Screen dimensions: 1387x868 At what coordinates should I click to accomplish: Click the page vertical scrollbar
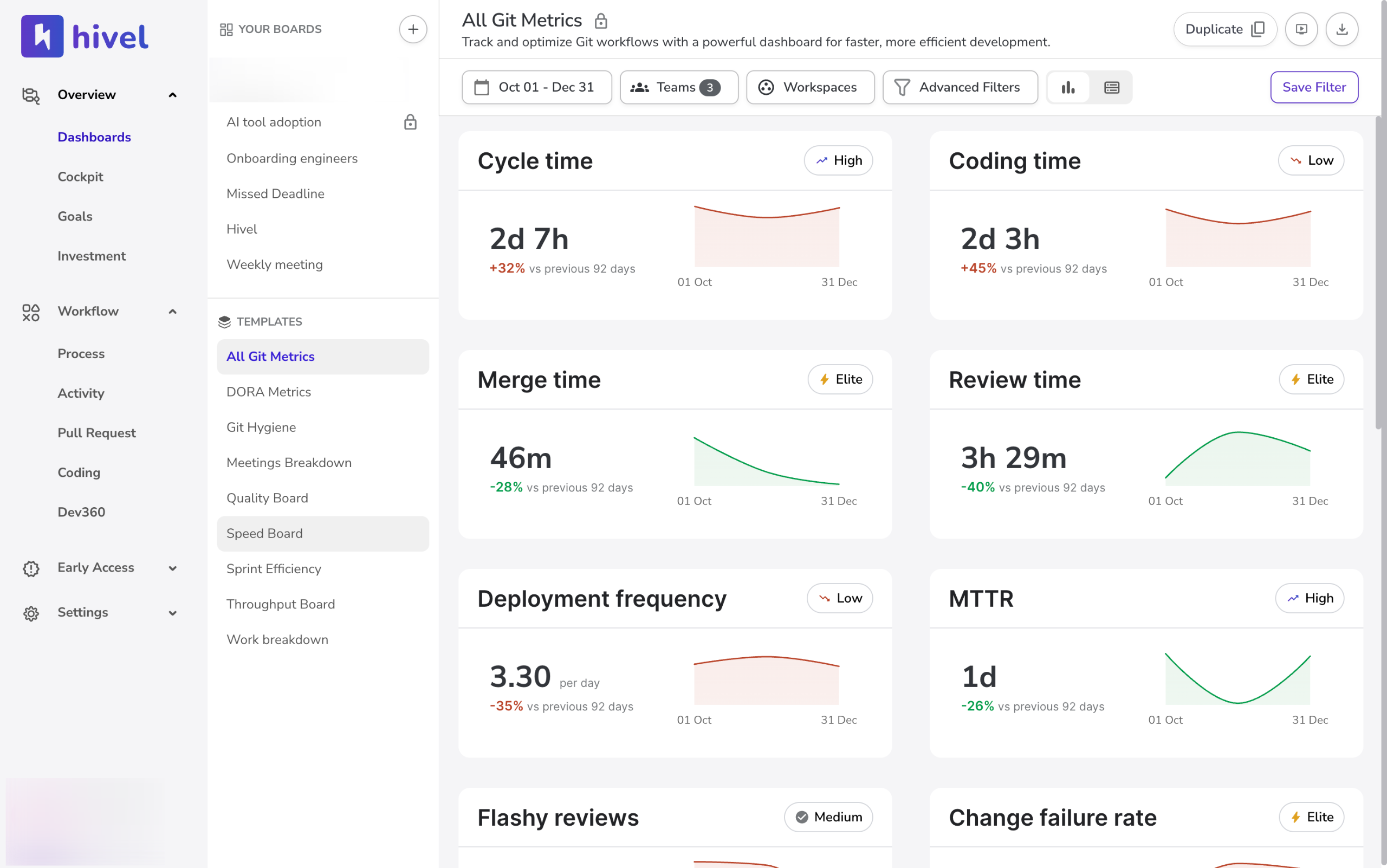tap(1379, 273)
